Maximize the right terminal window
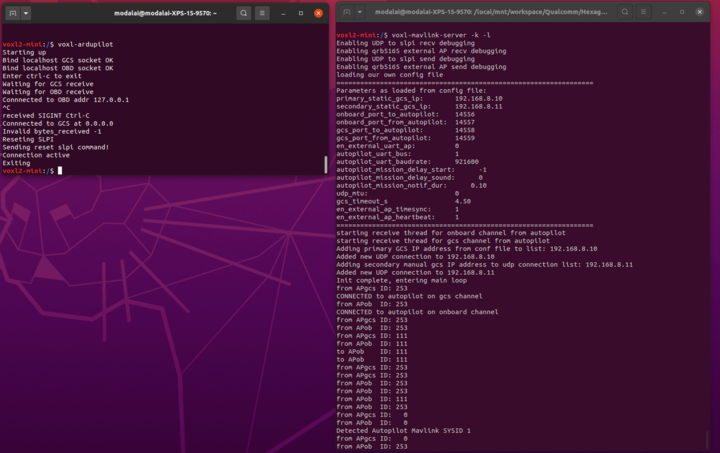The width and height of the screenshot is (720, 453). point(682,12)
